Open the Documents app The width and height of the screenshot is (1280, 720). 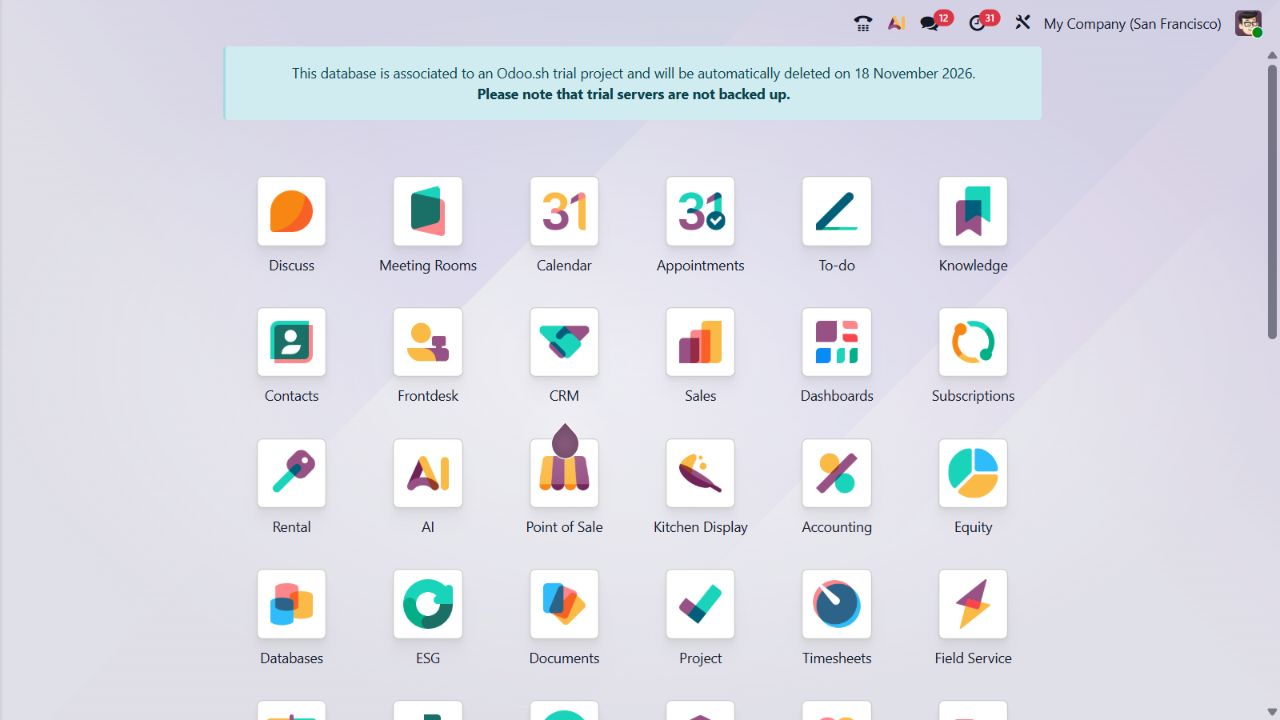pyautogui.click(x=564, y=604)
